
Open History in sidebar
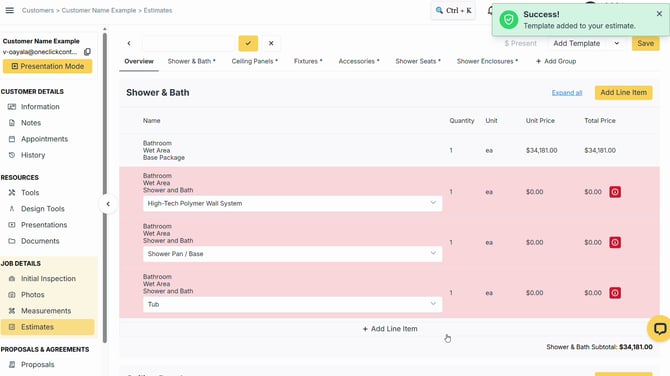(33, 155)
